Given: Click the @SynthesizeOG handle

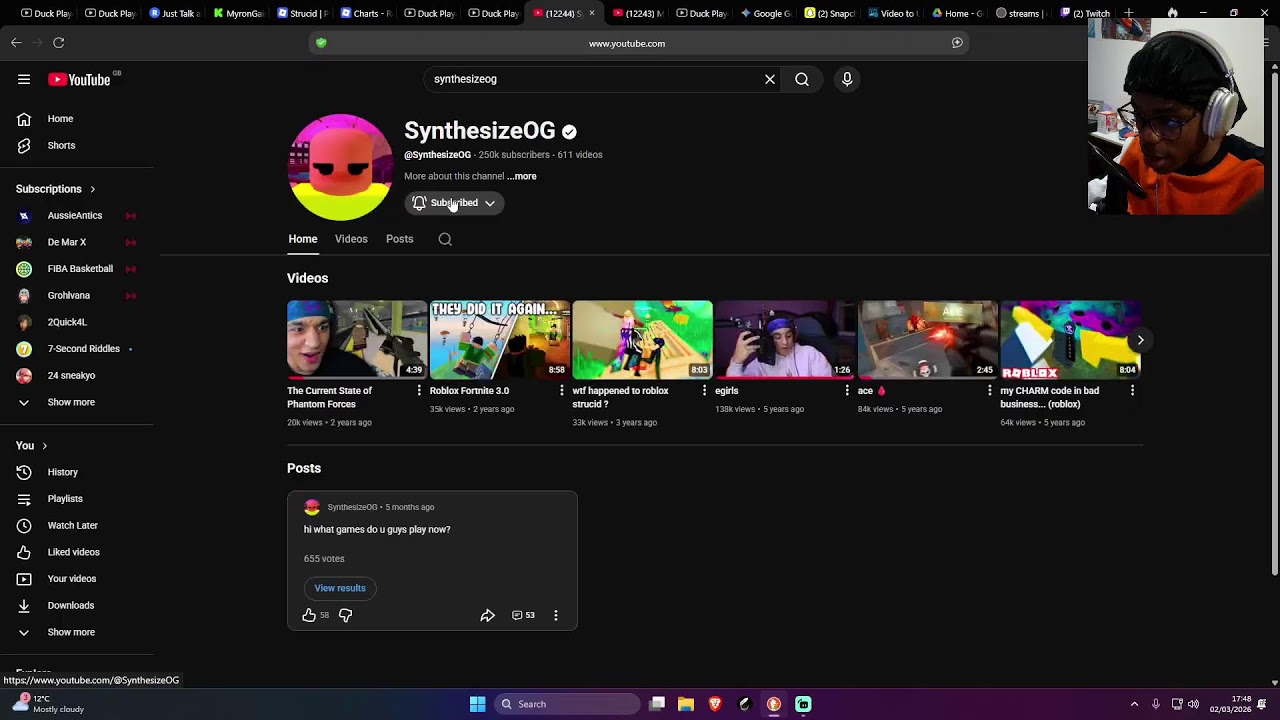Looking at the screenshot, I should (437, 155).
